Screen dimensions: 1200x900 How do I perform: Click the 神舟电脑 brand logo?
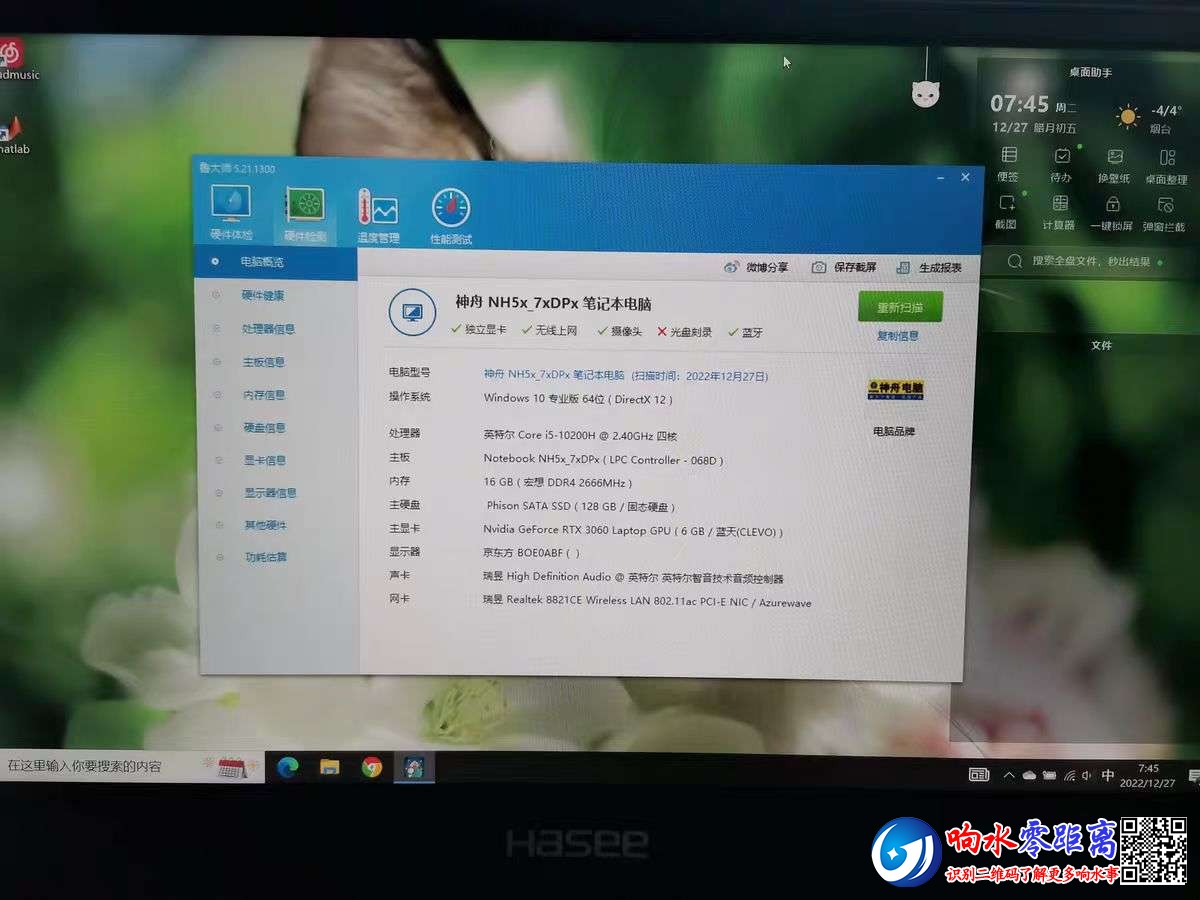(895, 390)
